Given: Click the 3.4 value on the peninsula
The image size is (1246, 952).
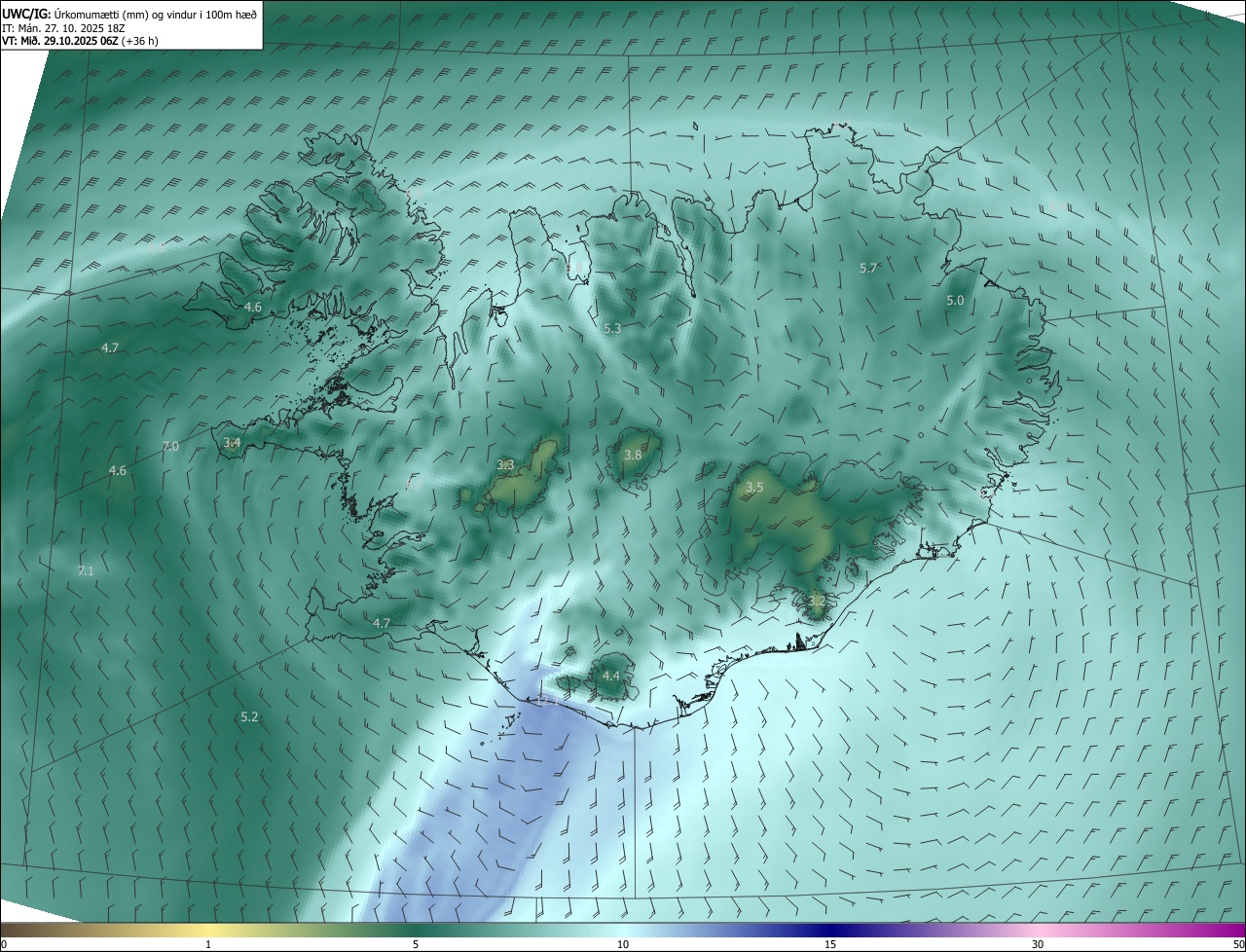Looking at the screenshot, I should coord(232,443).
